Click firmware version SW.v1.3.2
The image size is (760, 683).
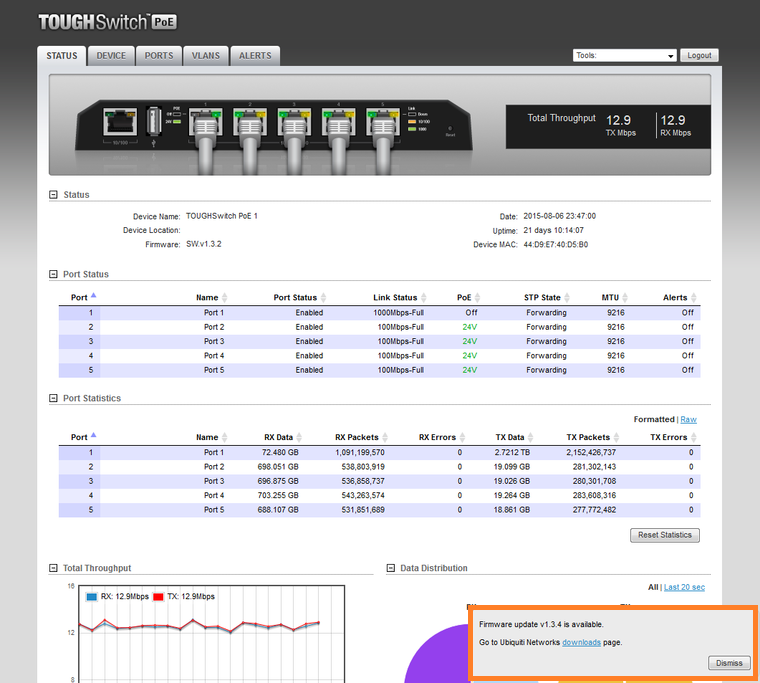[204, 244]
